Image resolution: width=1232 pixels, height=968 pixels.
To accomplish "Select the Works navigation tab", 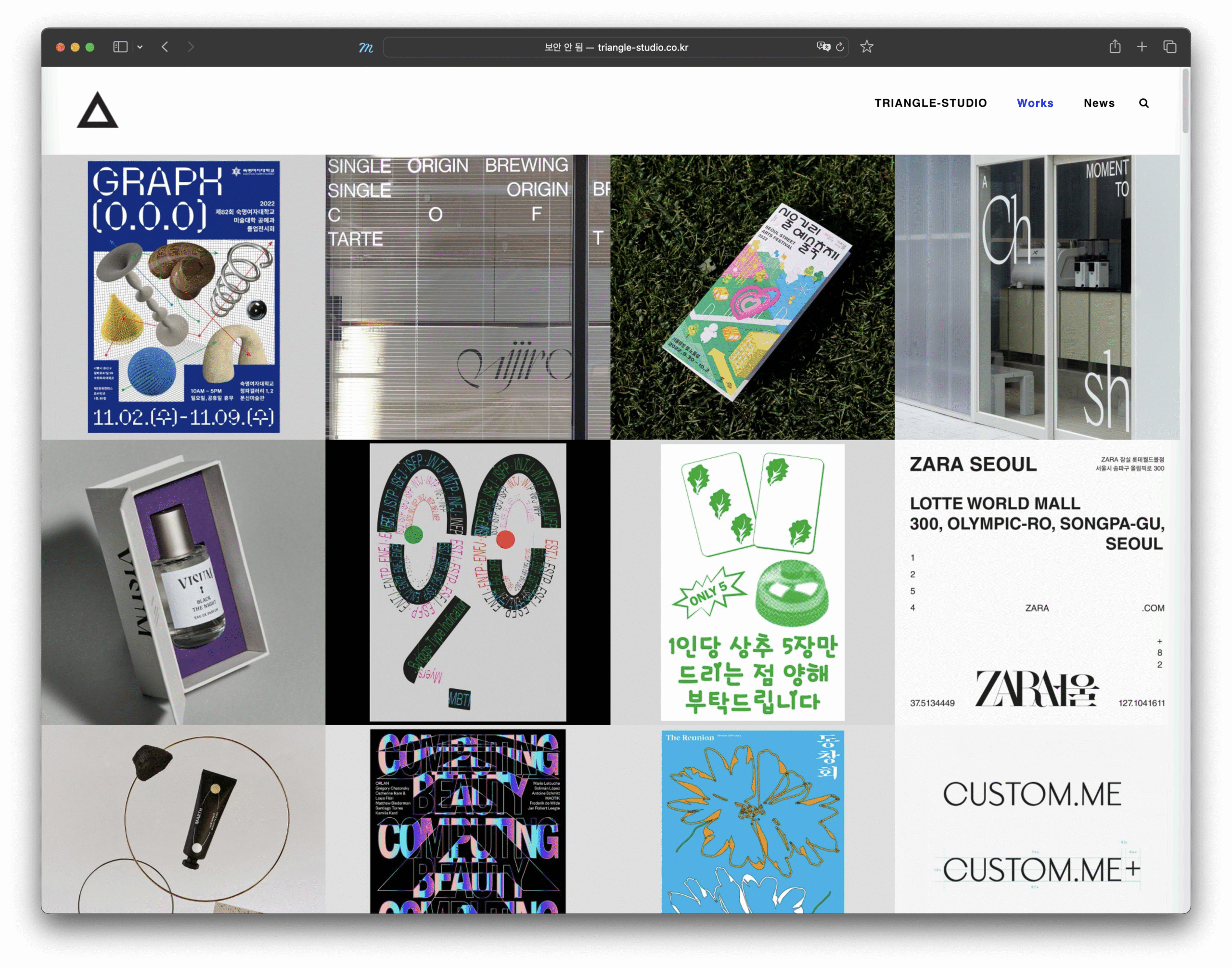I will pos(1035,103).
